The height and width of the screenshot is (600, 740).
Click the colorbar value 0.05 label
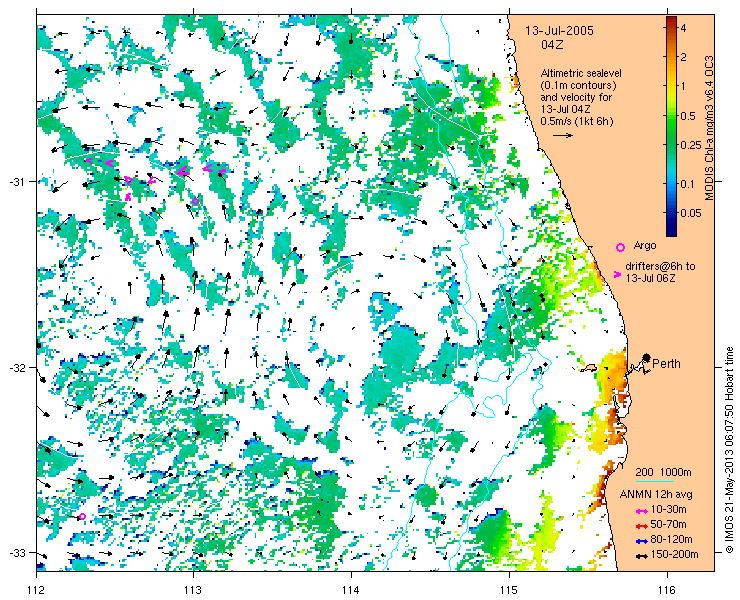pyautogui.click(x=690, y=213)
